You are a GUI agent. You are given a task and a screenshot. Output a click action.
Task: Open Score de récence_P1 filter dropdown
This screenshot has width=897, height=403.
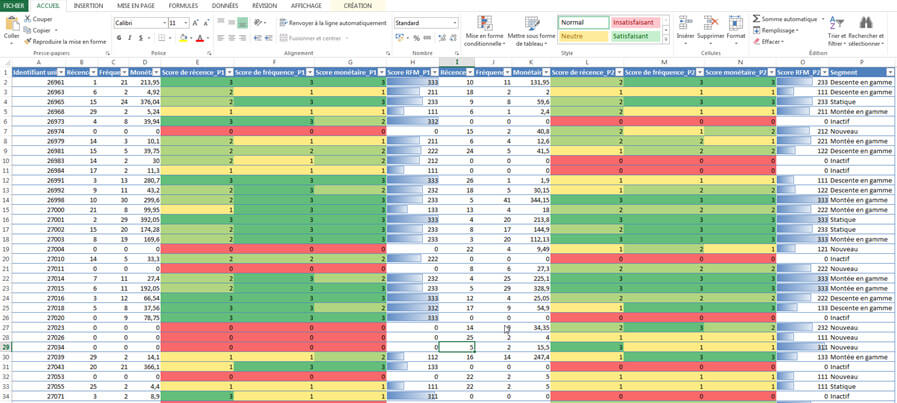click(x=229, y=72)
